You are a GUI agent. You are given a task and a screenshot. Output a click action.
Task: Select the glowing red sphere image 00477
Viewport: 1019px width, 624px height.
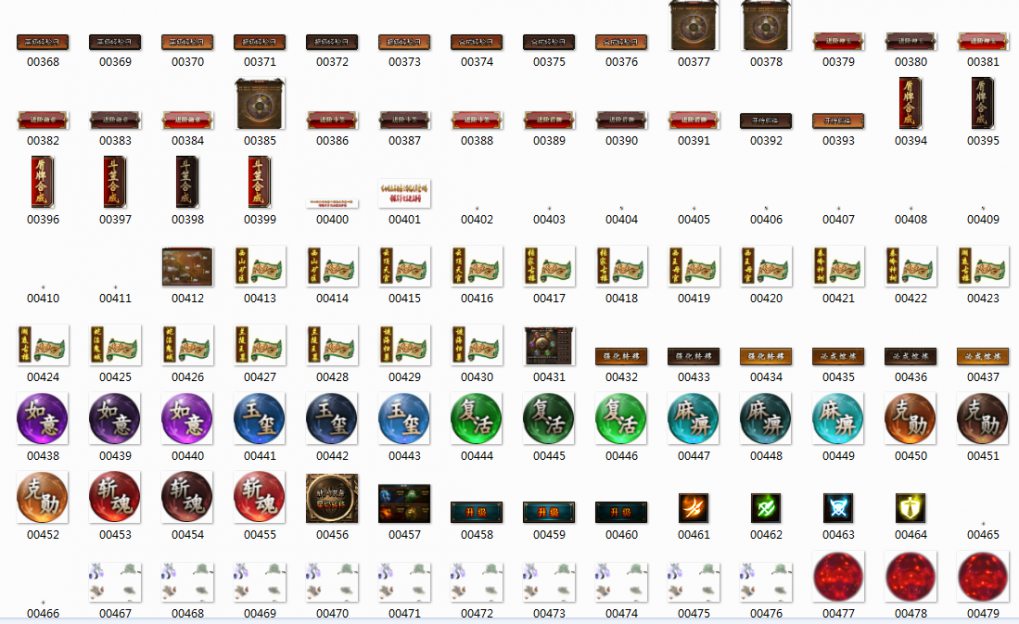838,576
